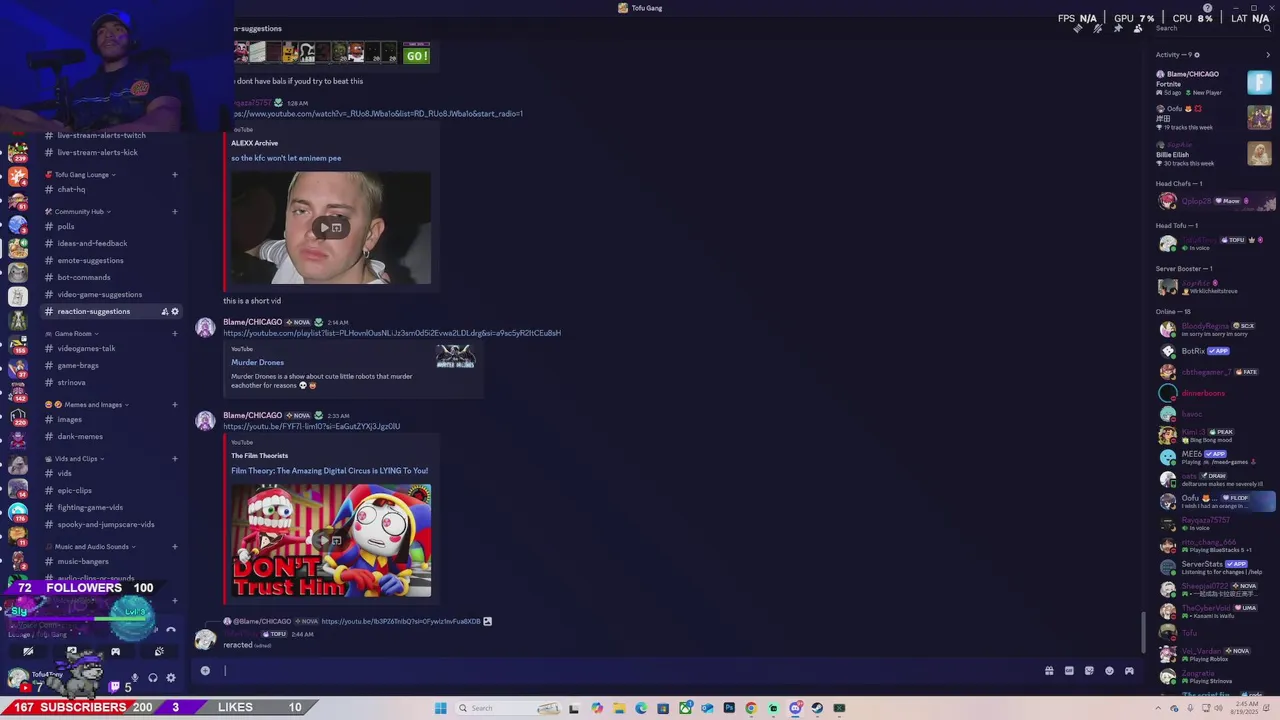Open Murder Drones embed thumbnail
The width and height of the screenshot is (1280, 720).
[x=455, y=356]
